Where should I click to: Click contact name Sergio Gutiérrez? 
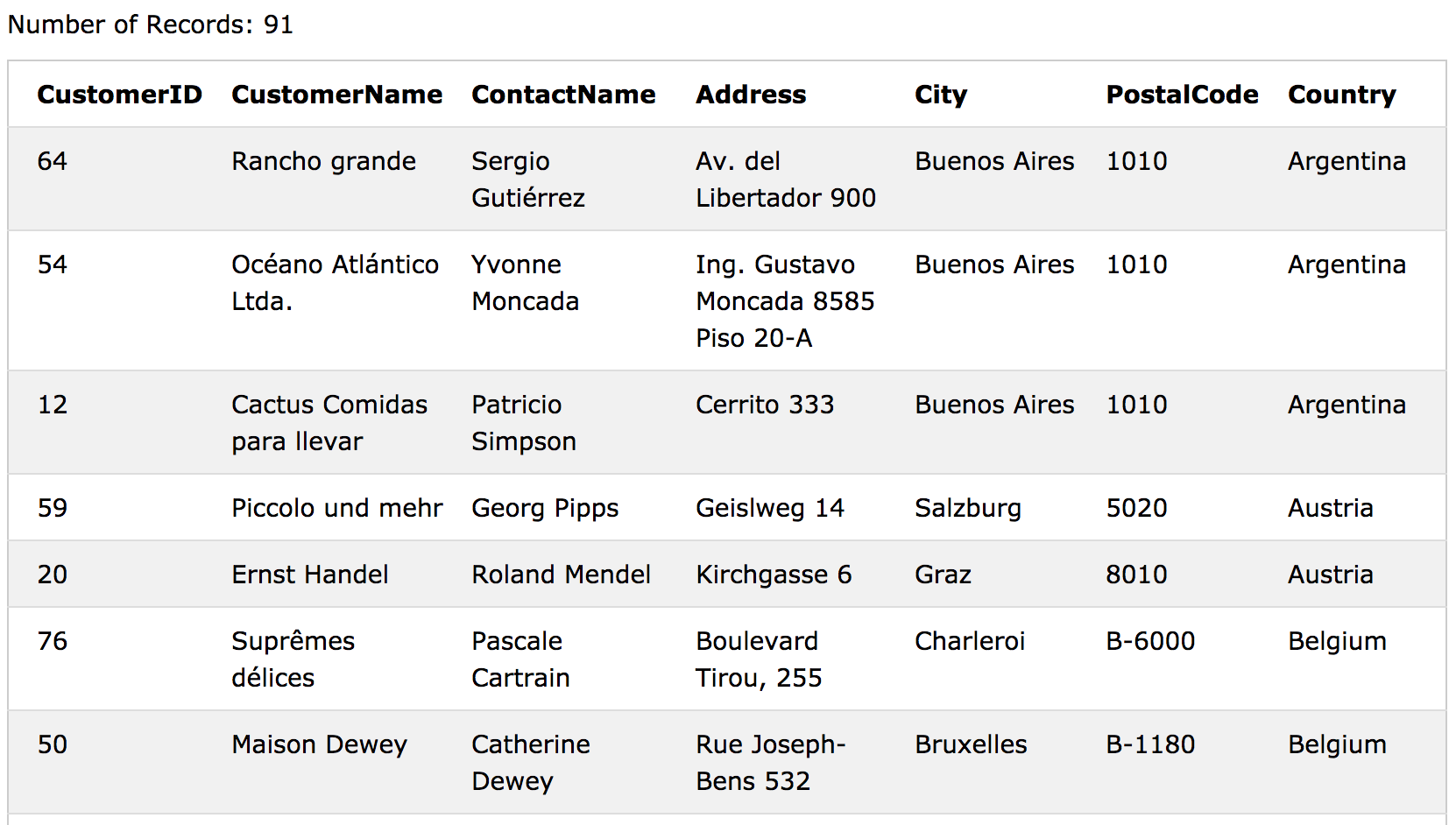[x=528, y=180]
